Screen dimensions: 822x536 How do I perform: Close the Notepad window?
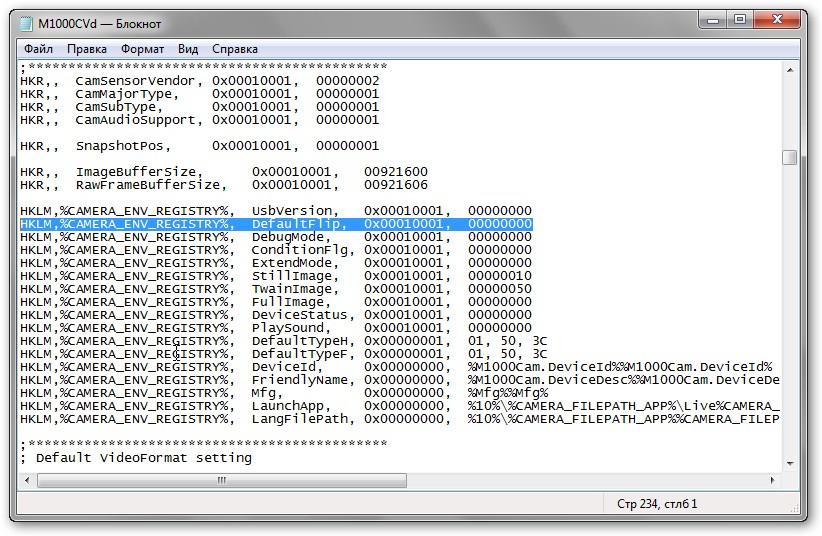(x=779, y=19)
